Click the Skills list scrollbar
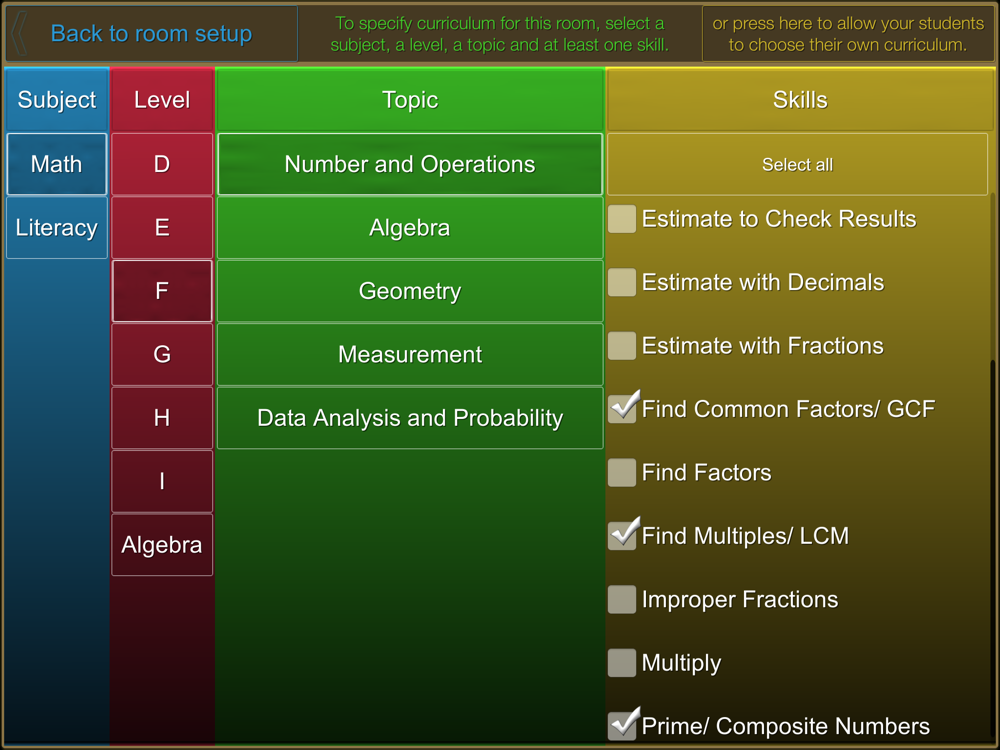 992,550
